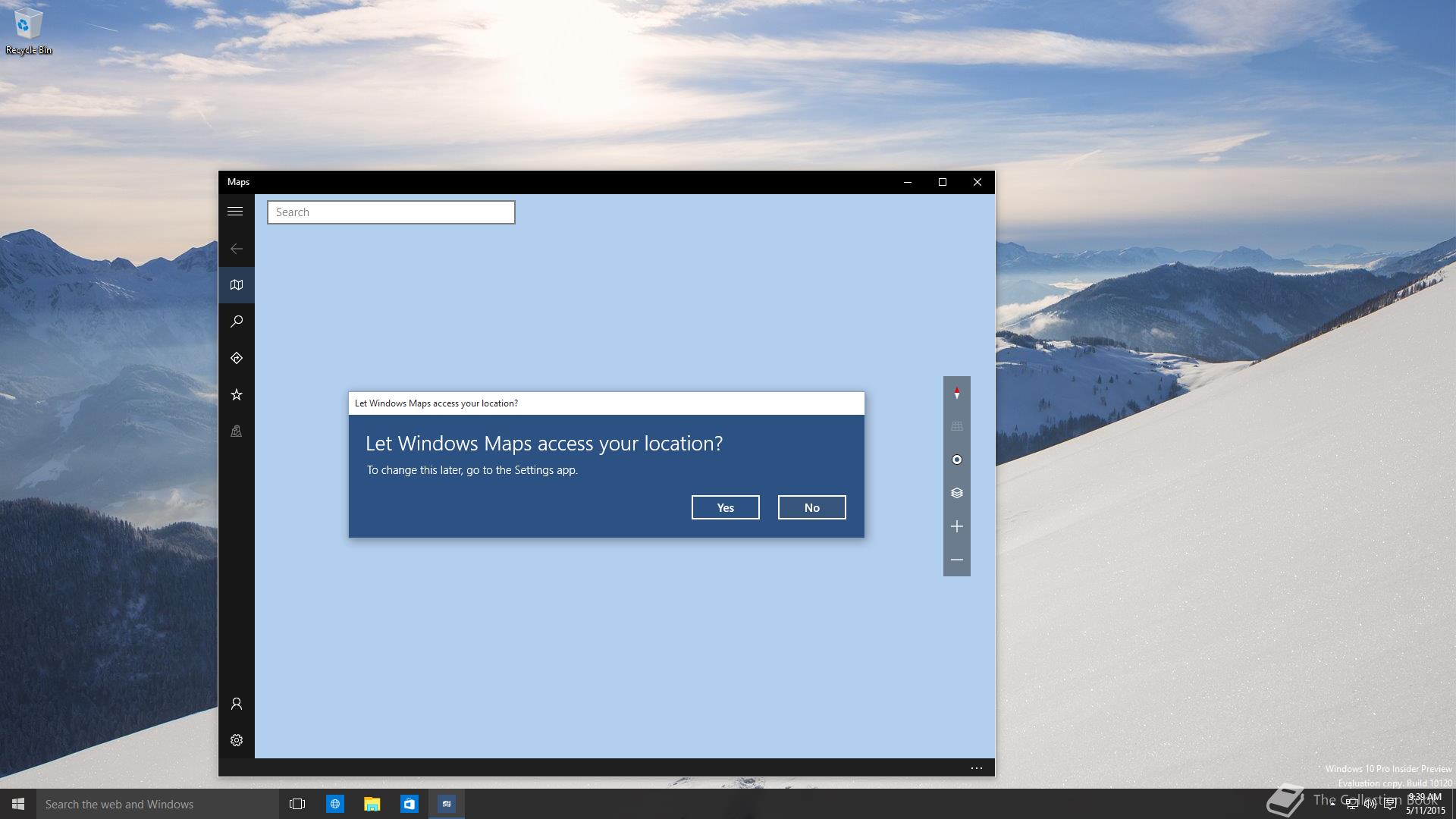The width and height of the screenshot is (1456, 819).
Task: Open the more options ellipsis in Maps
Action: coord(977,768)
